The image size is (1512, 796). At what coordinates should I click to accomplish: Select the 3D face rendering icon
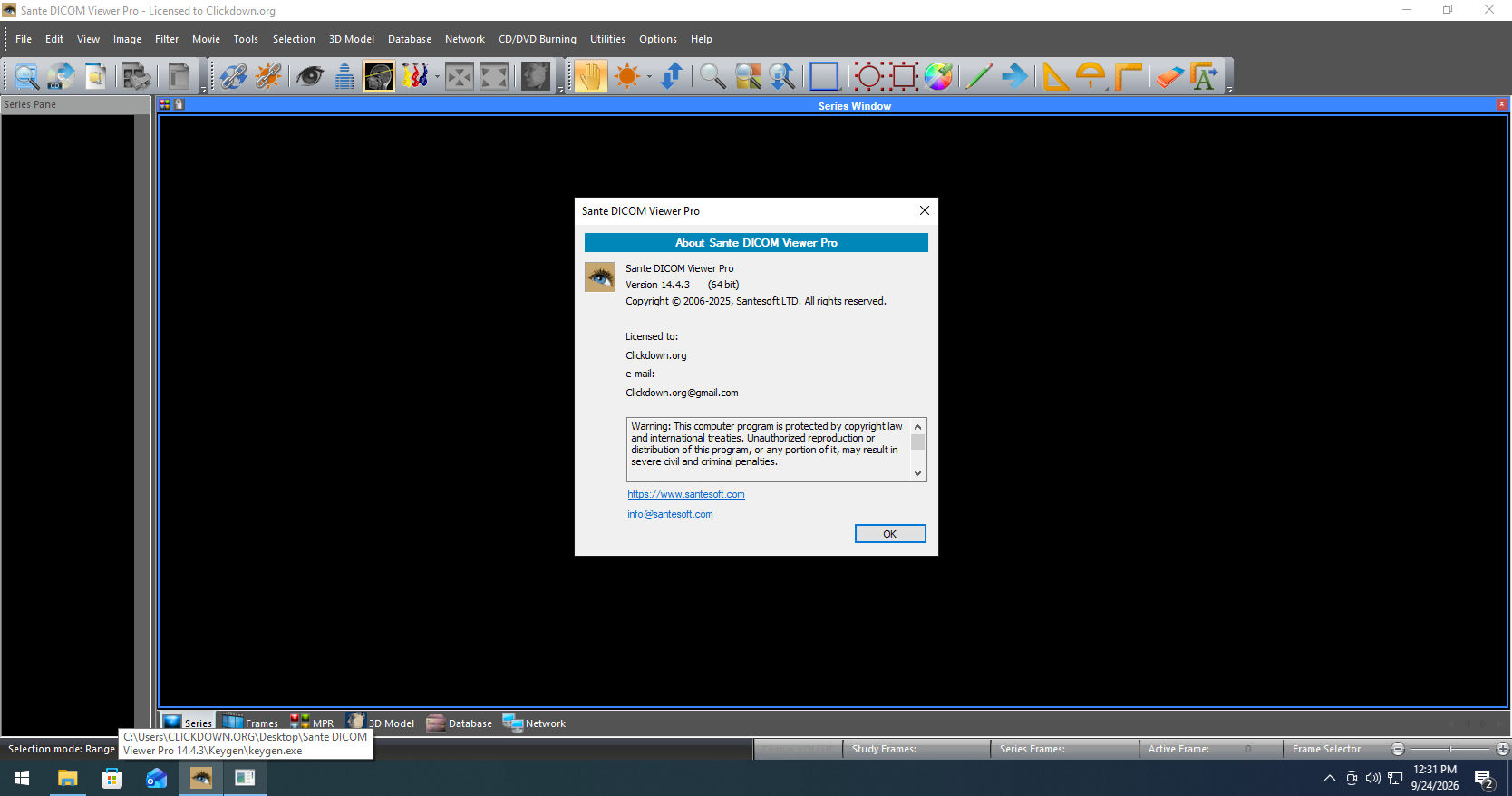coord(536,76)
